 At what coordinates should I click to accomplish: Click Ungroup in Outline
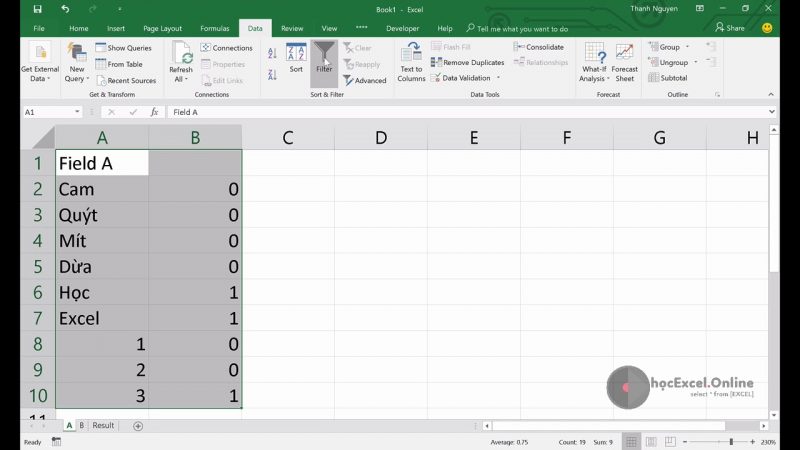pyautogui.click(x=668, y=62)
